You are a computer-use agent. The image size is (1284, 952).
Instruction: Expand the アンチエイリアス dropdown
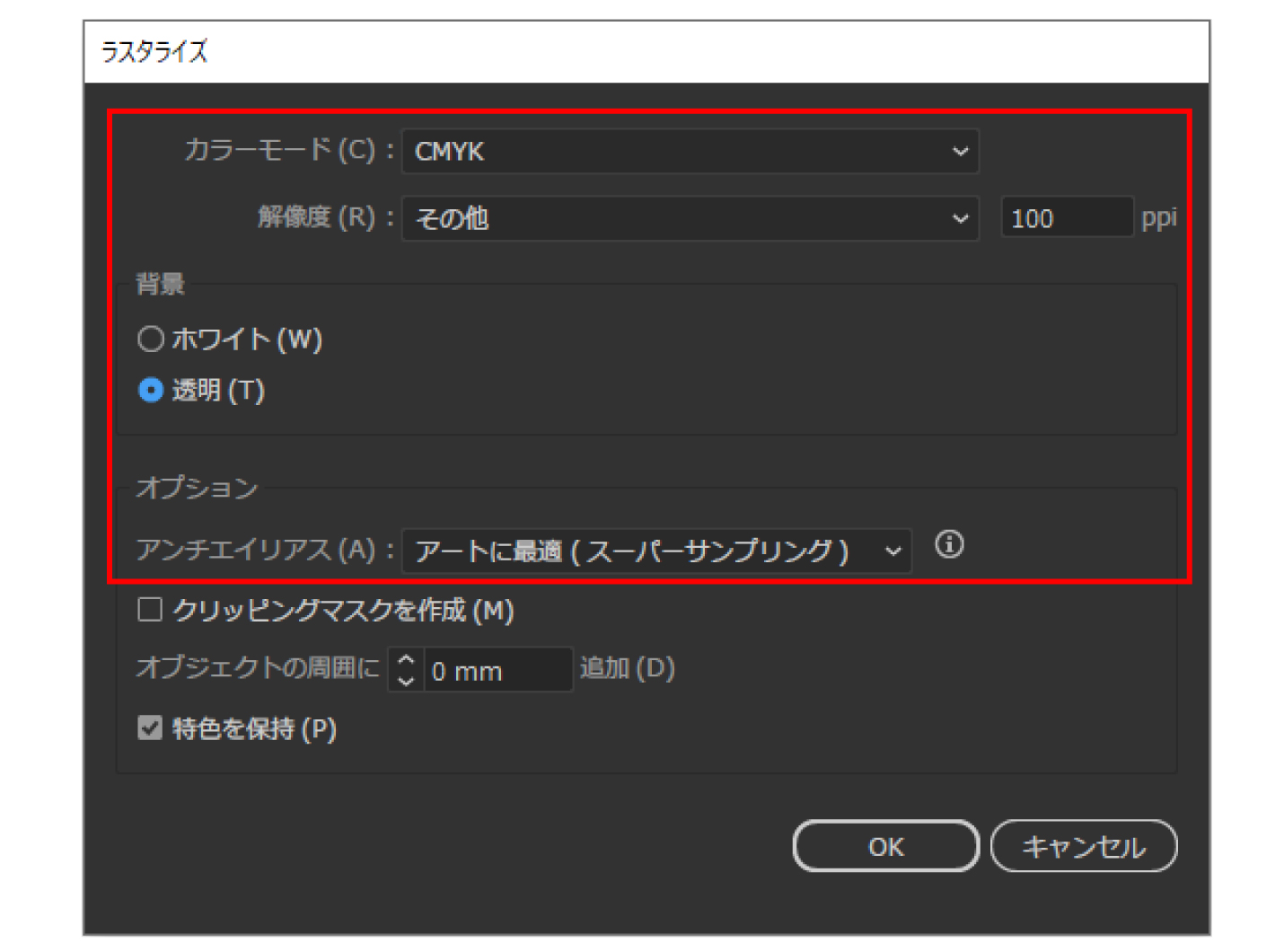click(x=656, y=551)
